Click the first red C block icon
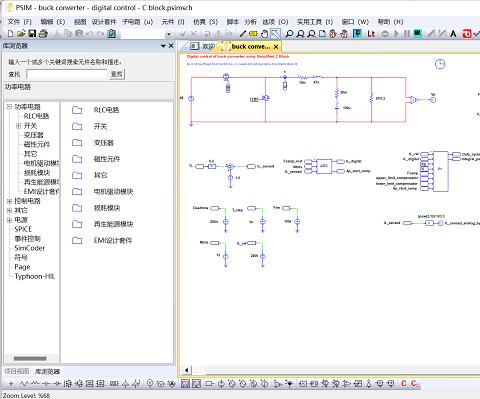 click(404, 384)
